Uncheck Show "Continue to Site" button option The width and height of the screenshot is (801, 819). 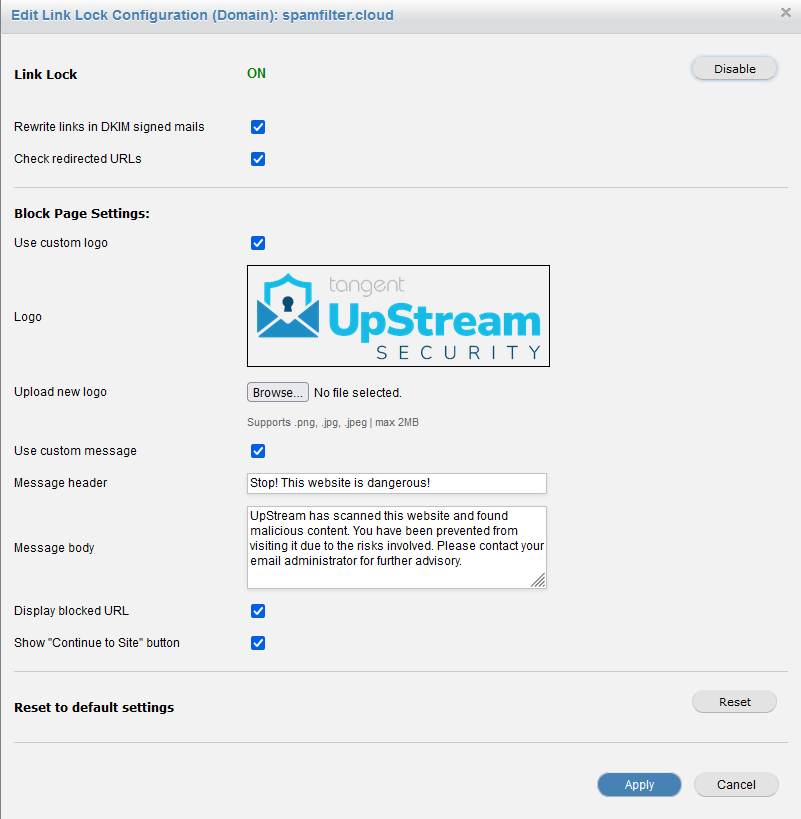pyautogui.click(x=258, y=643)
